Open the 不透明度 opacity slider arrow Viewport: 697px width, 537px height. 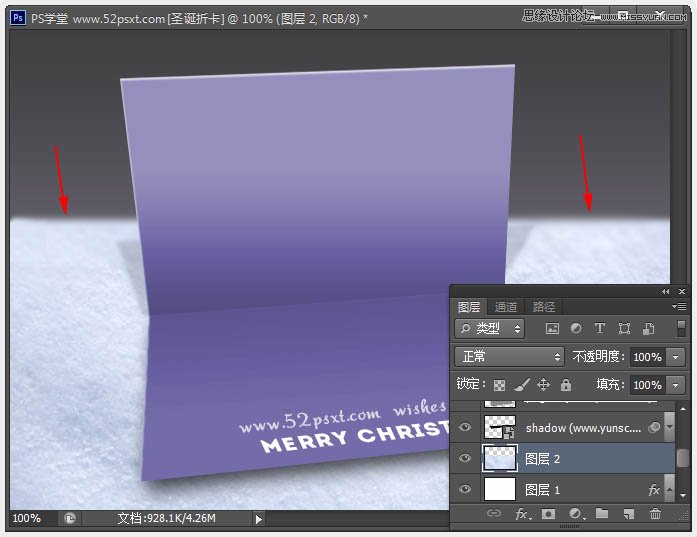(676, 357)
